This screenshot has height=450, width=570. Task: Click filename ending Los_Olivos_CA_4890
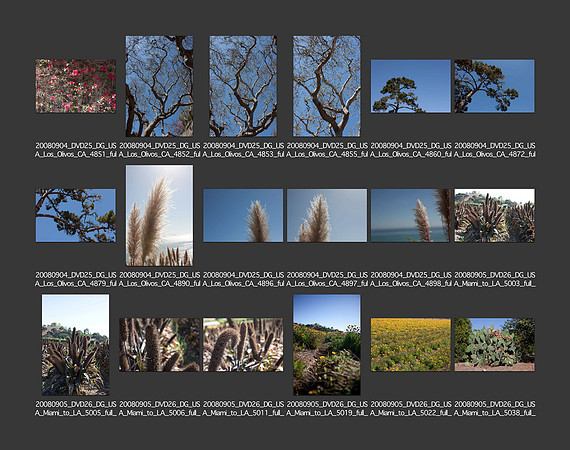[x=159, y=279]
